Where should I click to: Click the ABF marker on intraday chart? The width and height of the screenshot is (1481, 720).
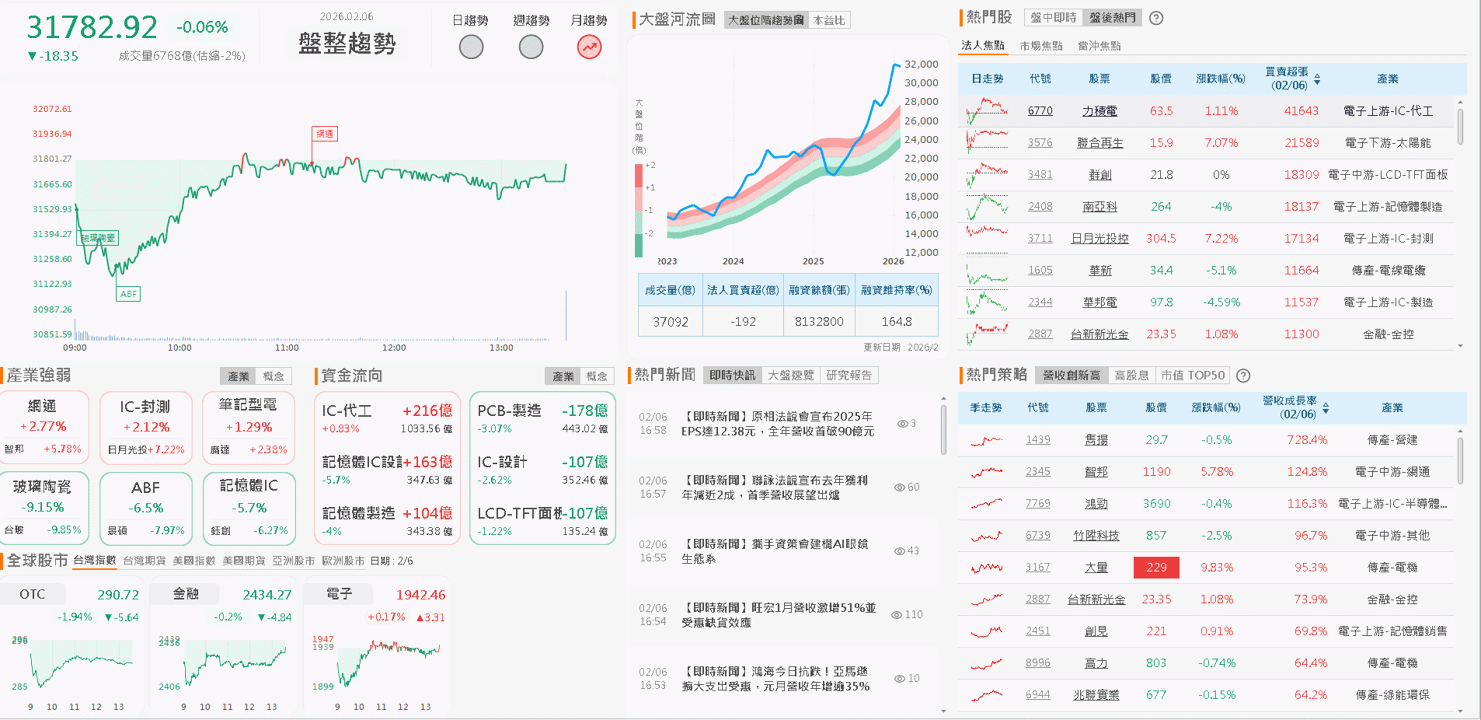128,294
